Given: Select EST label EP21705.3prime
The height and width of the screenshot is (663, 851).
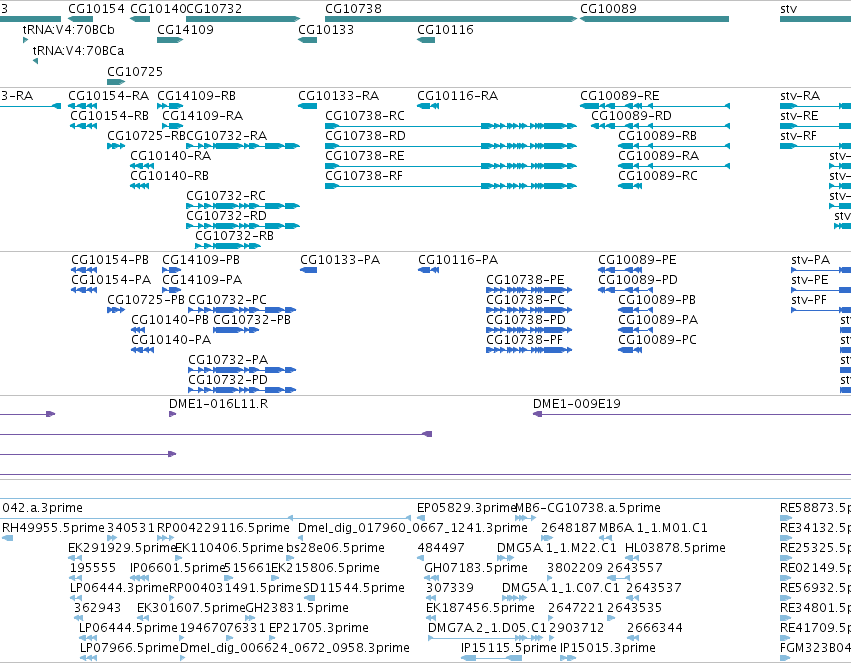Looking at the screenshot, I should click(319, 628).
